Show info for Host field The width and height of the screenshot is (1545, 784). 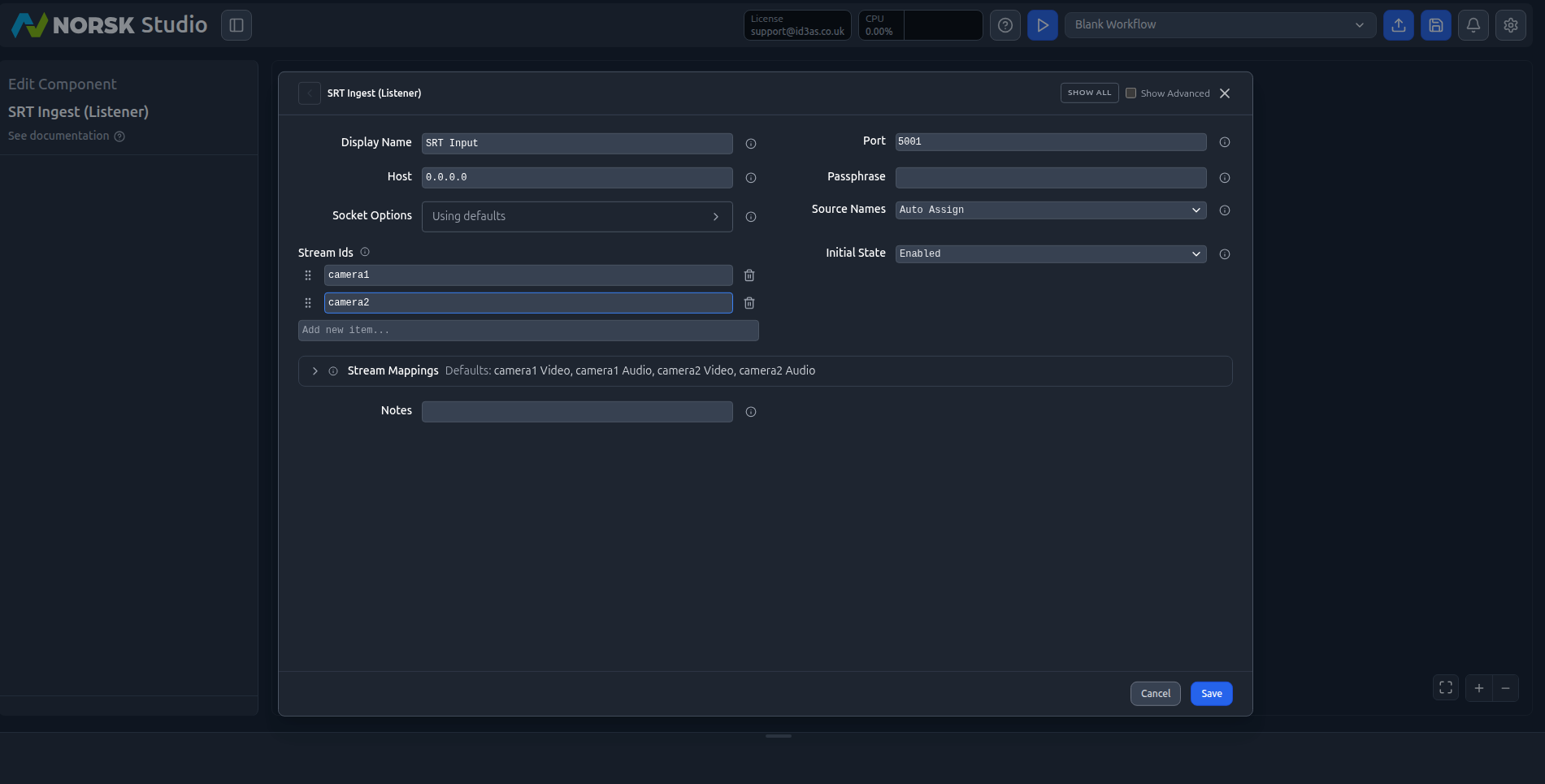(751, 178)
